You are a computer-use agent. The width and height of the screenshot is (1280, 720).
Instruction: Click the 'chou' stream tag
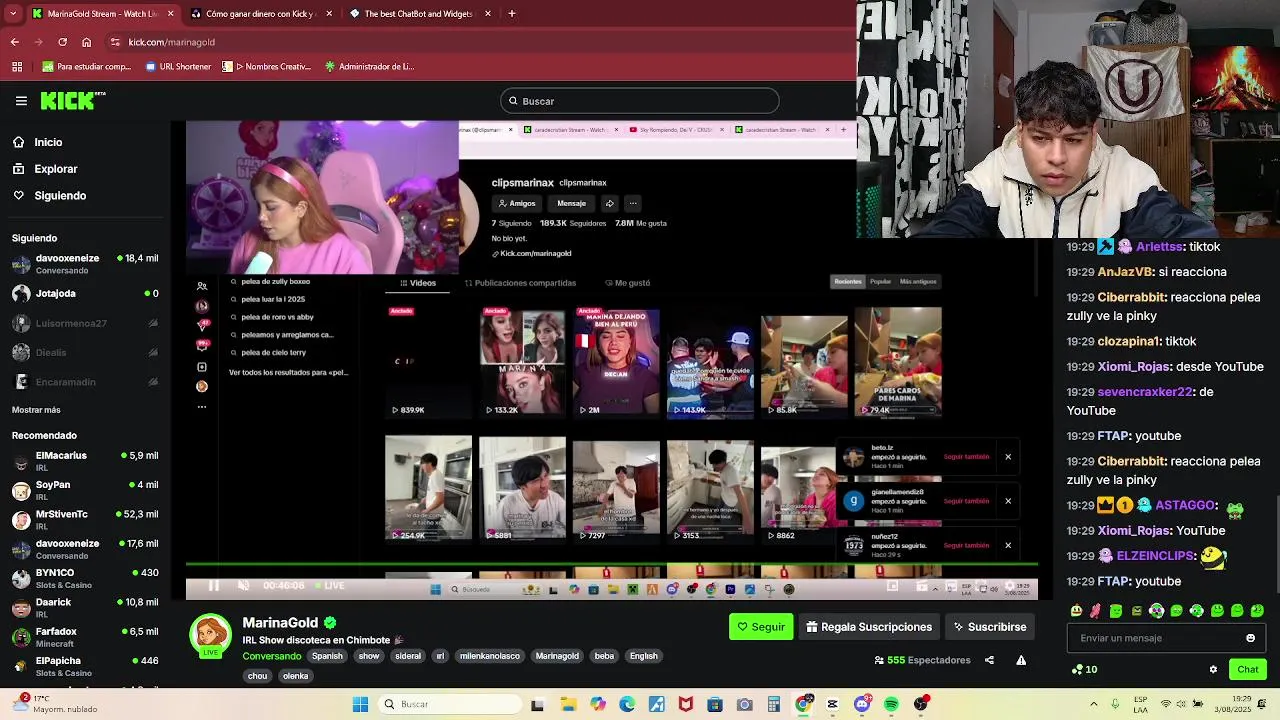click(258, 676)
